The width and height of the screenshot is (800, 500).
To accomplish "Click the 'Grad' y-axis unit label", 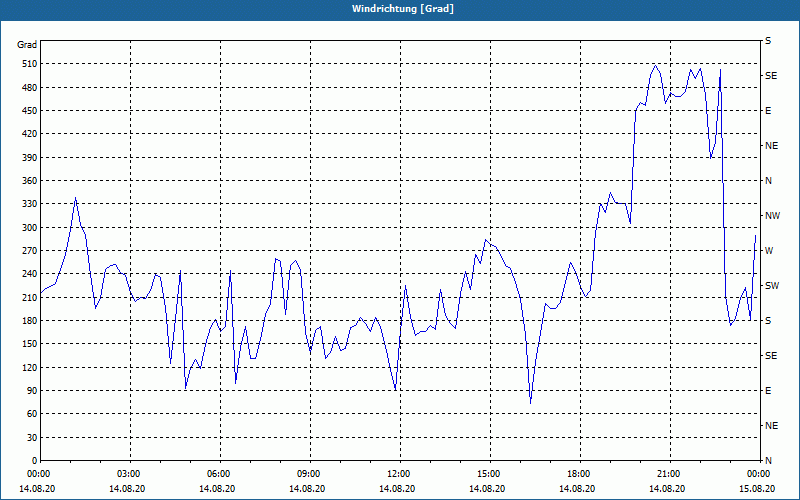I will [x=27, y=45].
